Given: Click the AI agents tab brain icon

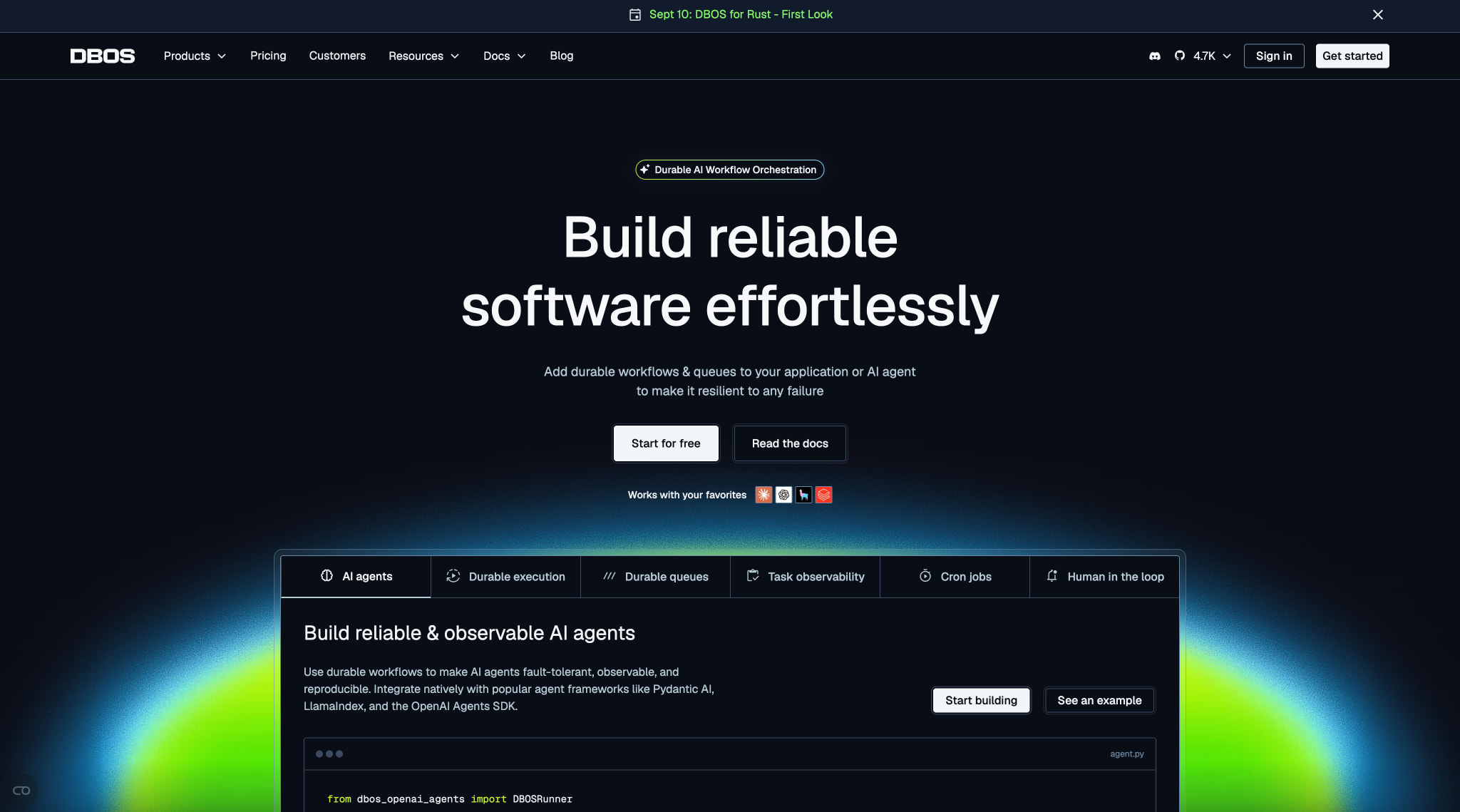Looking at the screenshot, I should 327,575.
